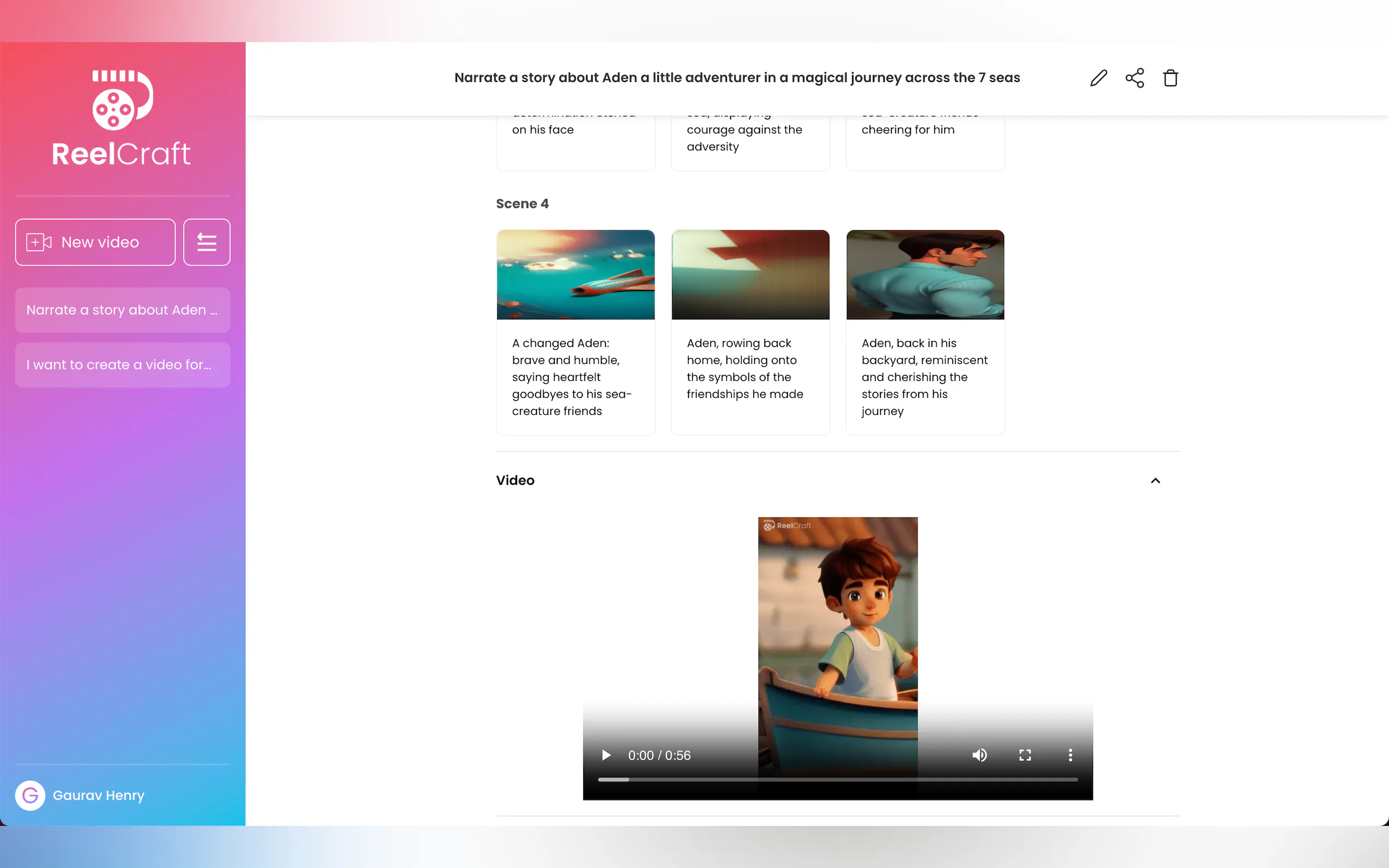The width and height of the screenshot is (1389, 868).
Task: Enter fullscreen on the video player
Action: tap(1025, 755)
